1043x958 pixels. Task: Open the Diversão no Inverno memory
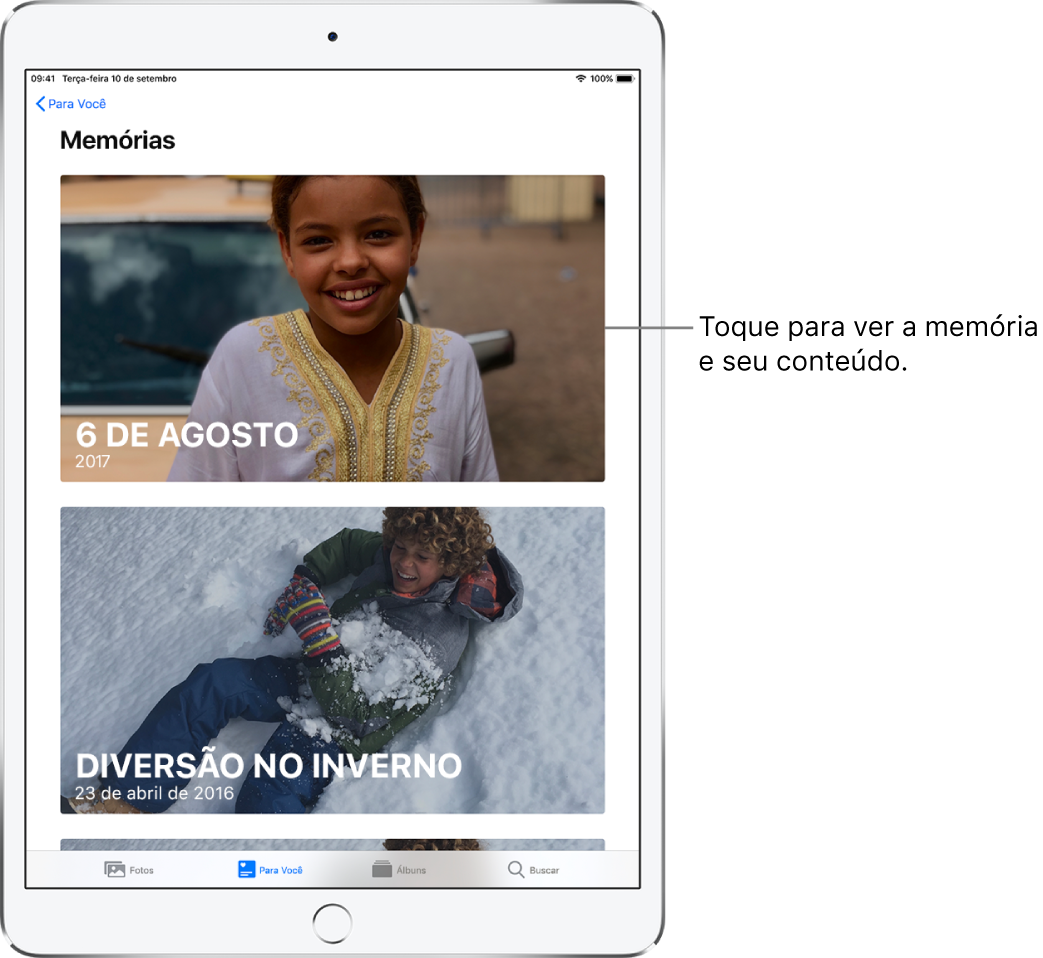[333, 660]
